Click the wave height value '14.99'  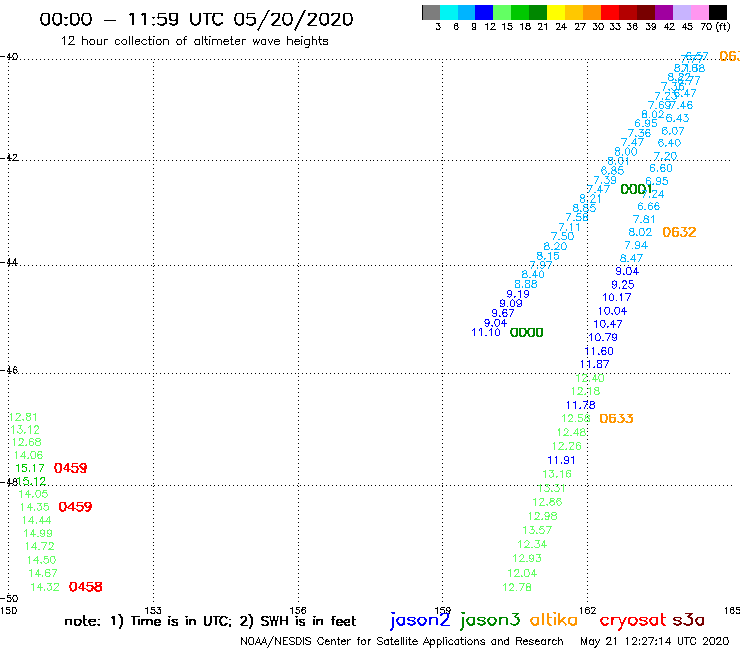tap(38, 533)
